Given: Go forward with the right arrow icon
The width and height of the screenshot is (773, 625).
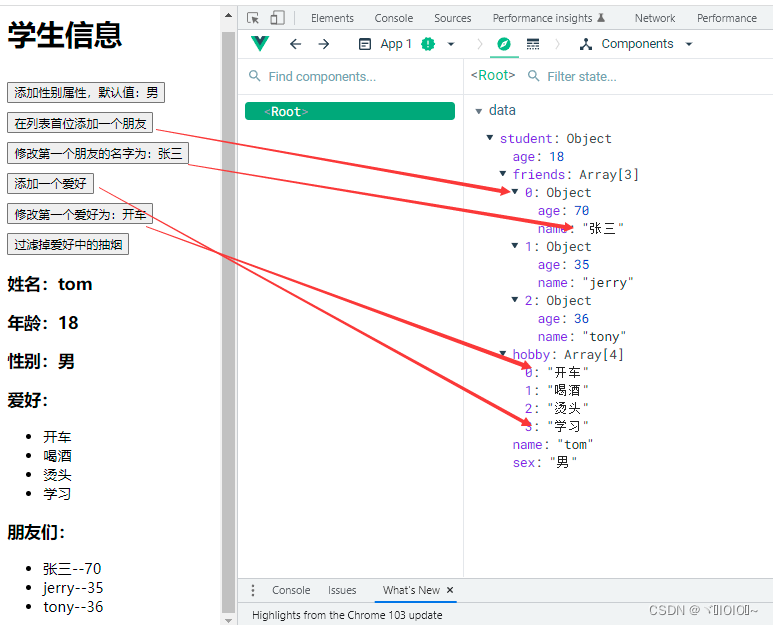Looking at the screenshot, I should pyautogui.click(x=323, y=44).
